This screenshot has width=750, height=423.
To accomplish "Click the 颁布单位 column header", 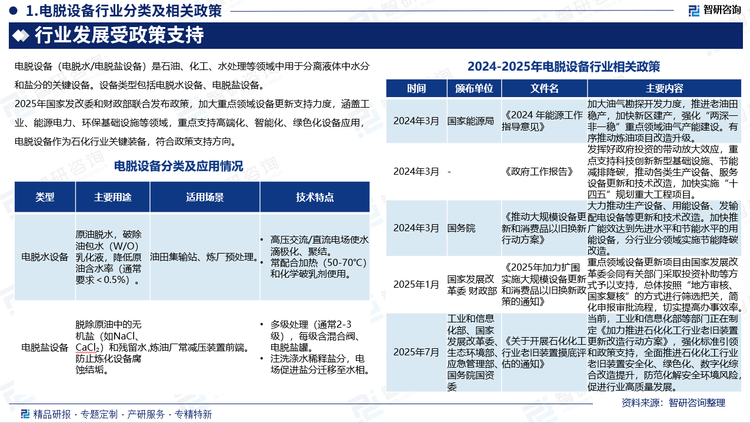I will 474,89.
